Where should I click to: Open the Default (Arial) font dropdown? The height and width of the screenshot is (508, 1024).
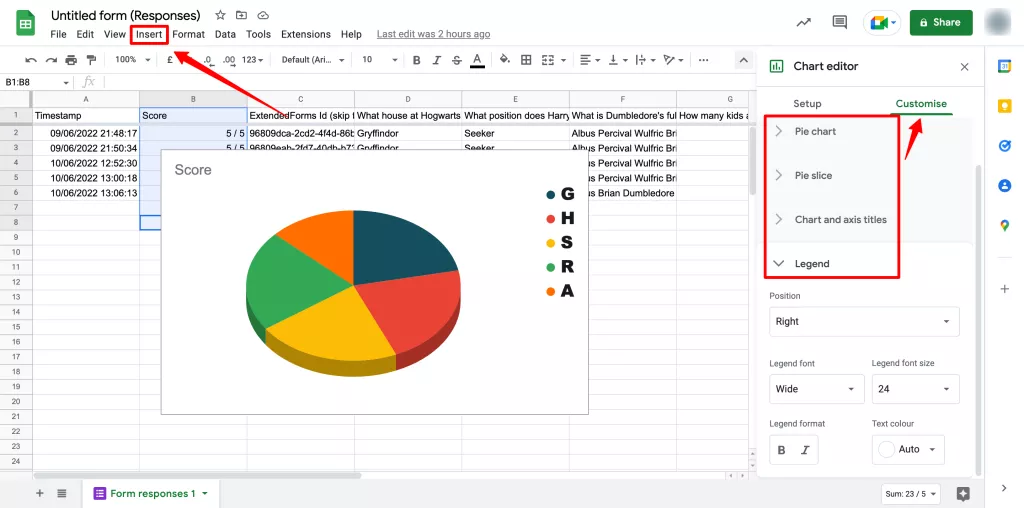click(x=313, y=59)
